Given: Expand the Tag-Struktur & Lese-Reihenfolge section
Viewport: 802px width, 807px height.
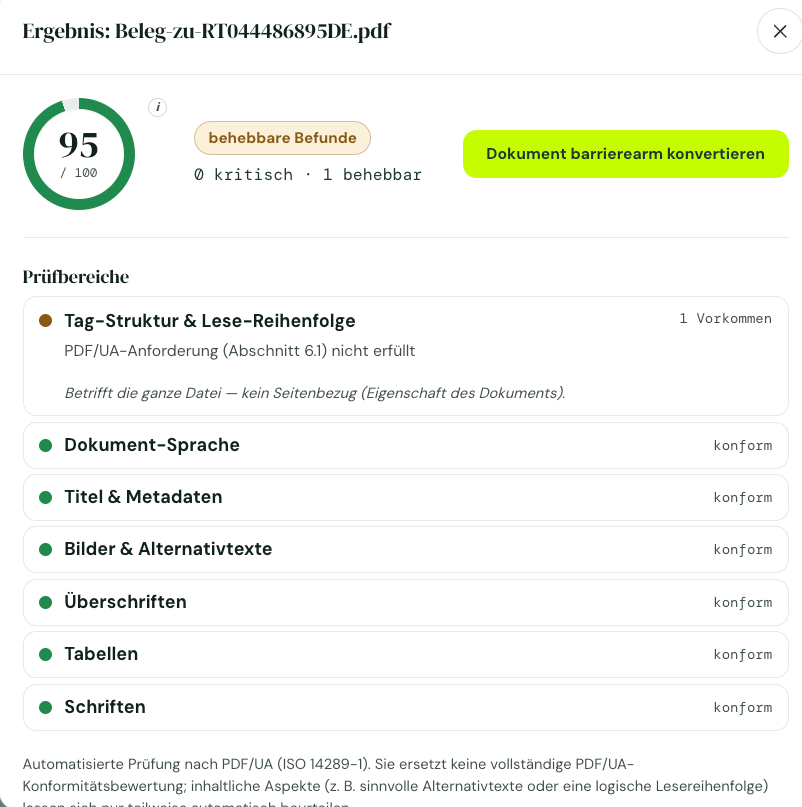Looking at the screenshot, I should tap(406, 356).
